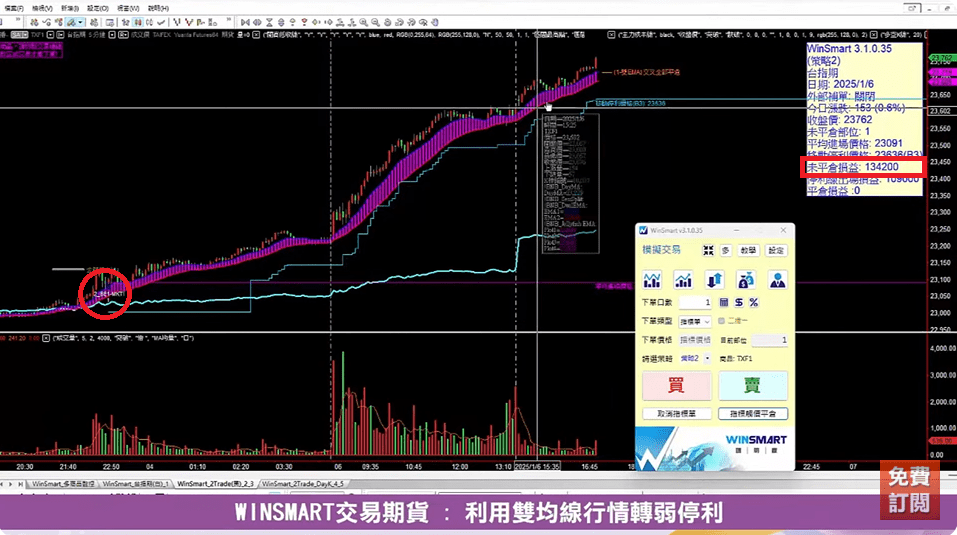Click the 下單口數 quantity input field
Screen dimensions: 957x535
point(695,303)
